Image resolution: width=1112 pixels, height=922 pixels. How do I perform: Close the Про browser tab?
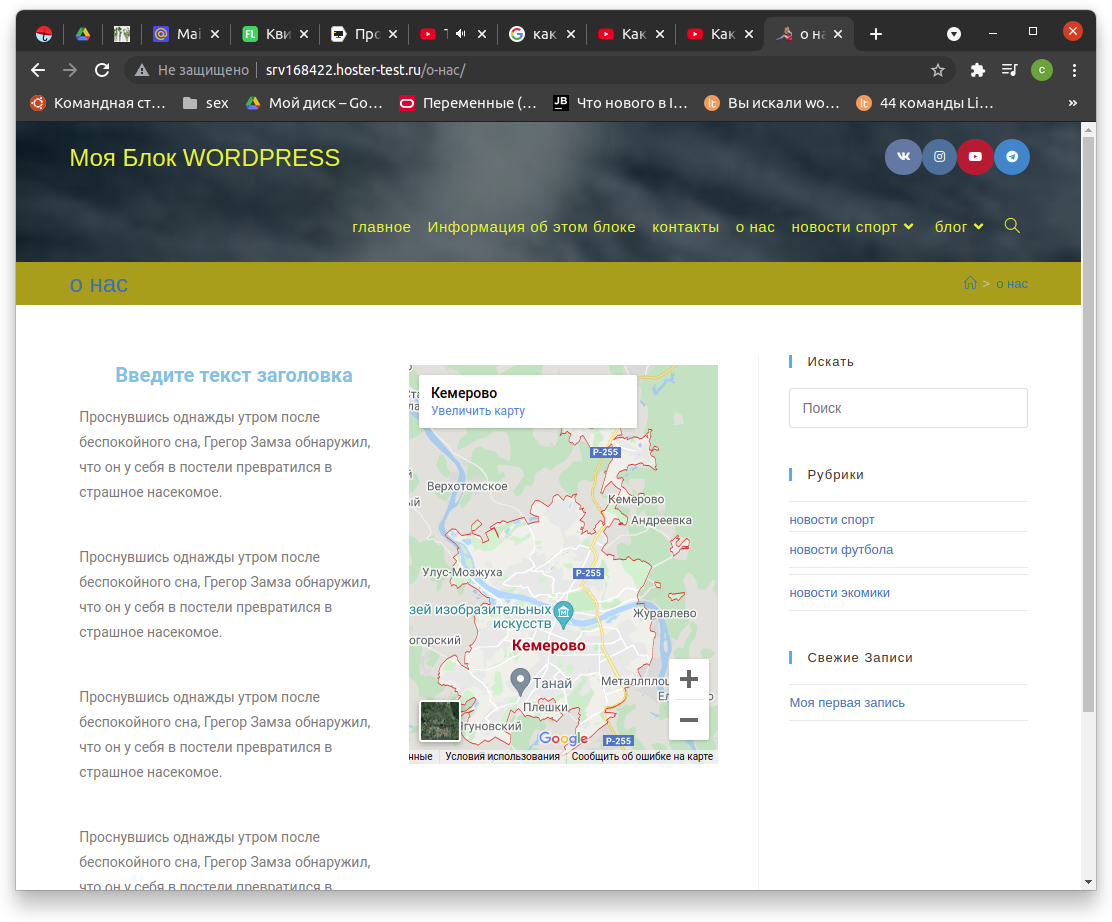393,34
